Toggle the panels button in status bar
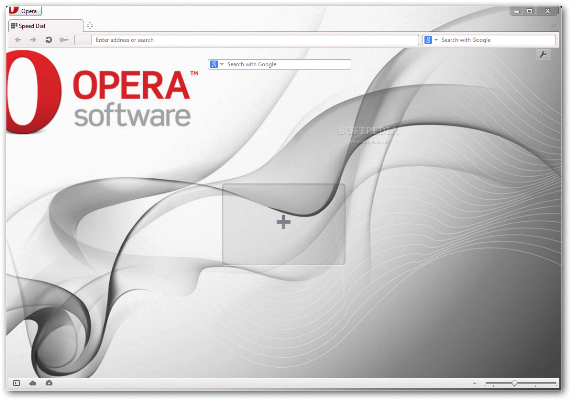 pos(16,383)
